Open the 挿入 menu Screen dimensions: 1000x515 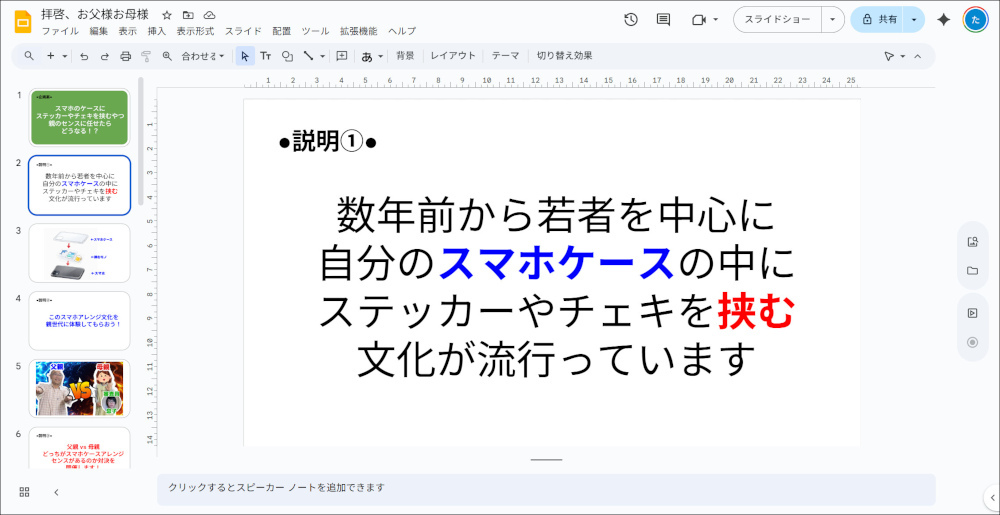(157, 32)
